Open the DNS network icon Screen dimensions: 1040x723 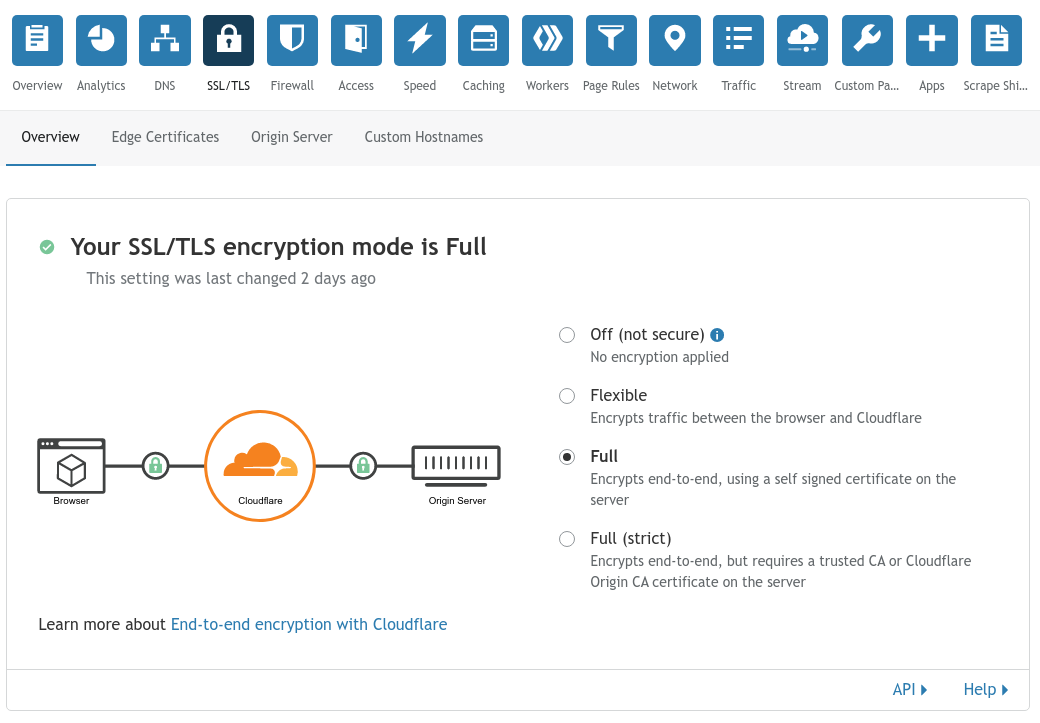coord(164,40)
